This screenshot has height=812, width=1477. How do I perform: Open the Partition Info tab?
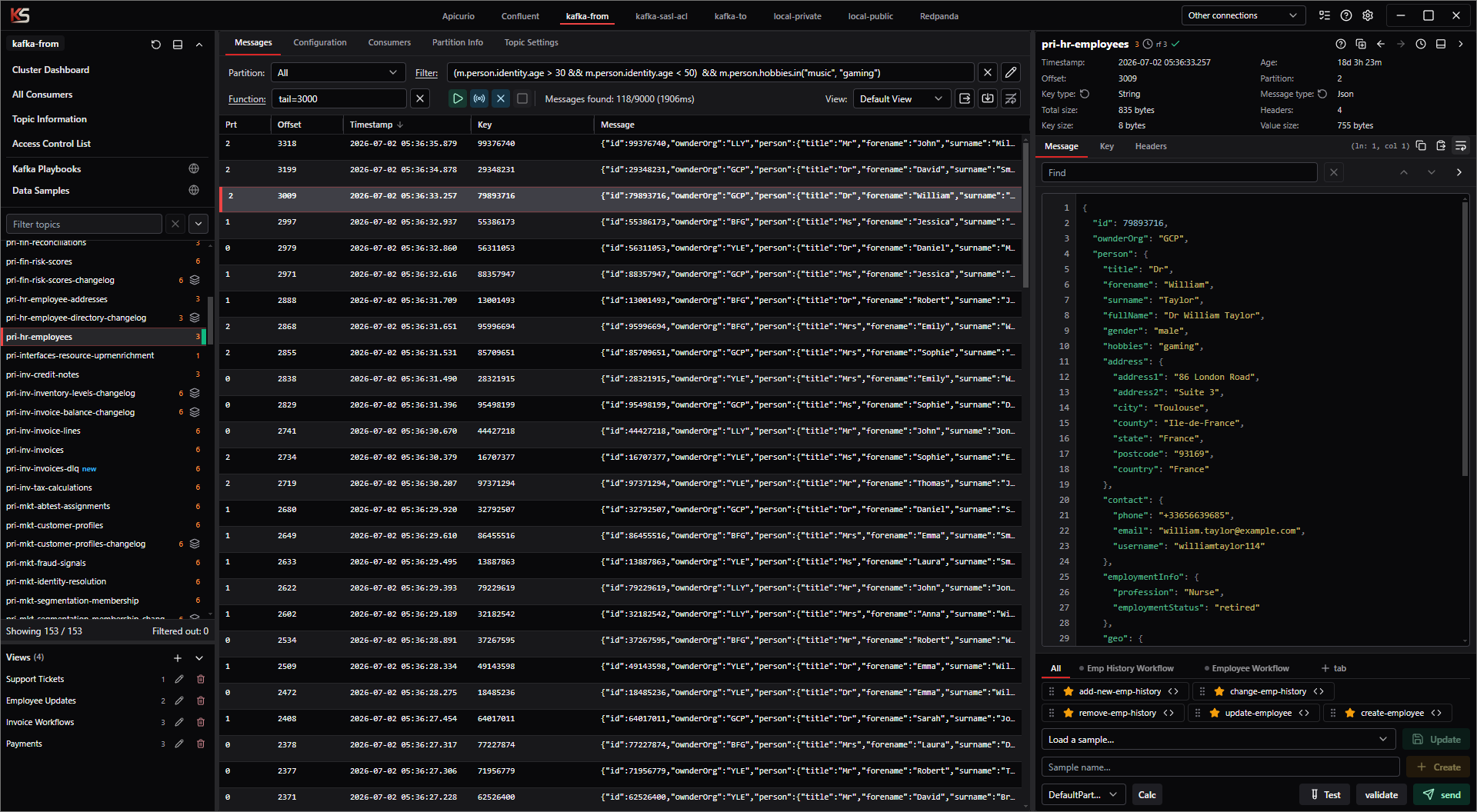click(458, 42)
